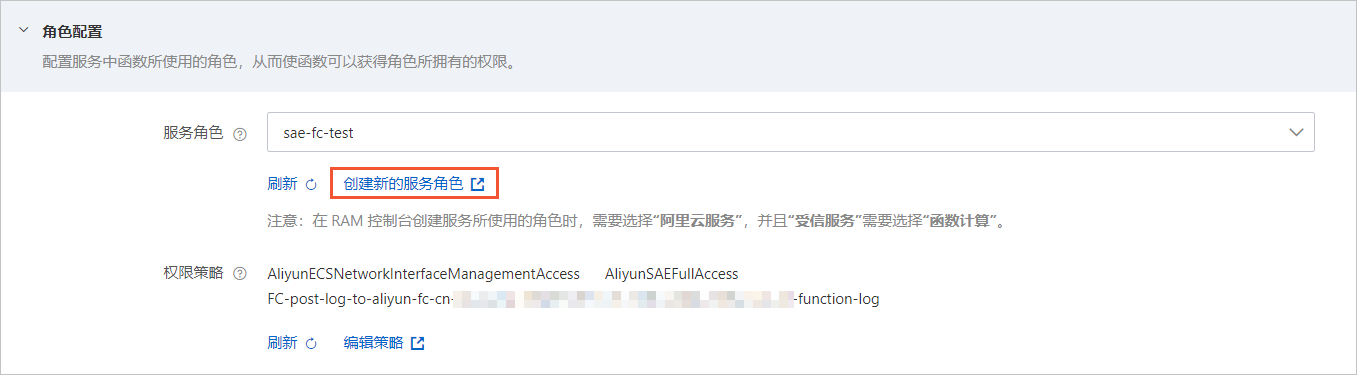
Task: Click the 权限策略 field label
Action: 193,273
